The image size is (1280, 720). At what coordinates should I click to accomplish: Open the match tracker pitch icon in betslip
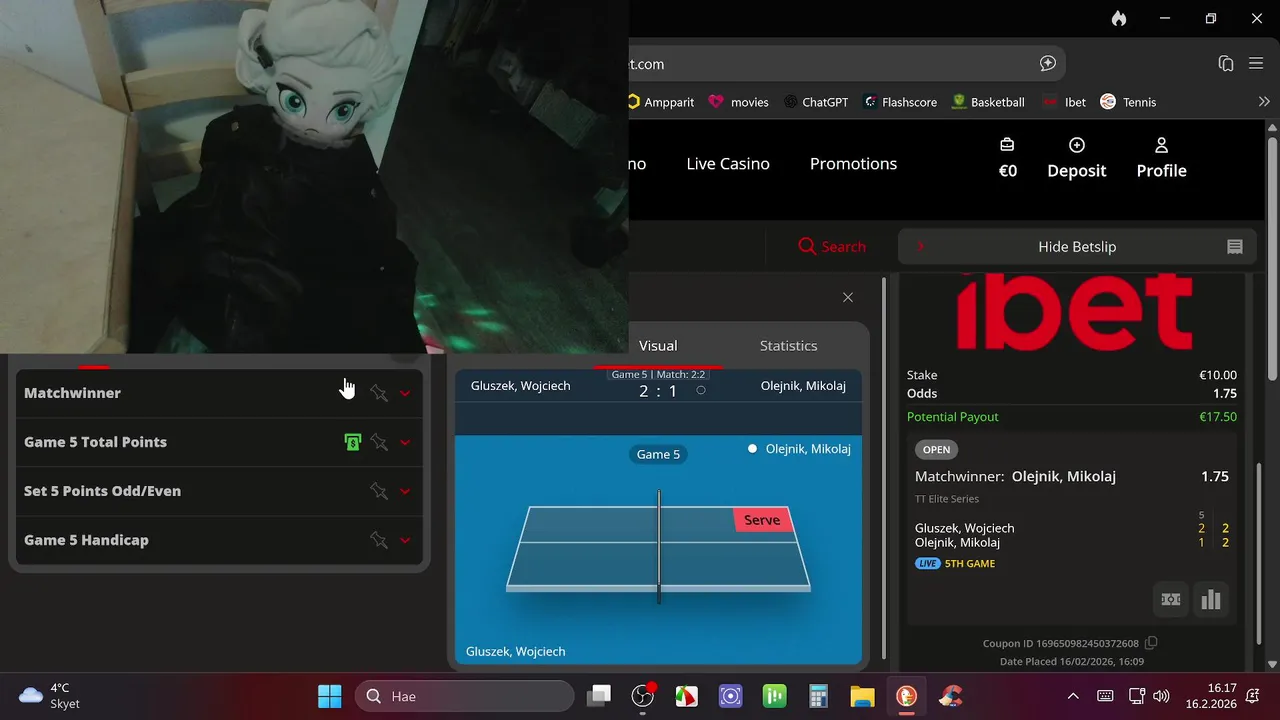pyautogui.click(x=1171, y=599)
